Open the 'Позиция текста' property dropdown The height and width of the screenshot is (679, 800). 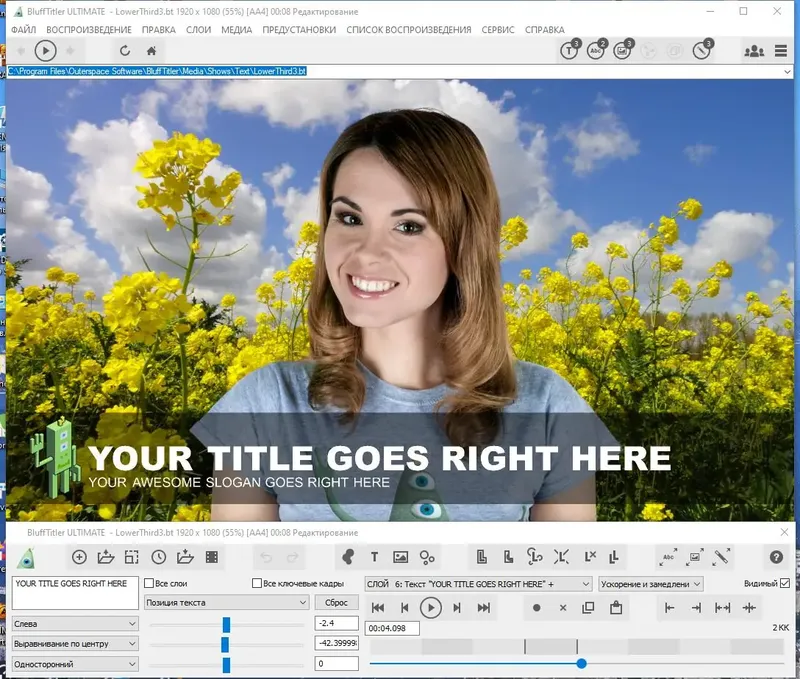click(226, 603)
